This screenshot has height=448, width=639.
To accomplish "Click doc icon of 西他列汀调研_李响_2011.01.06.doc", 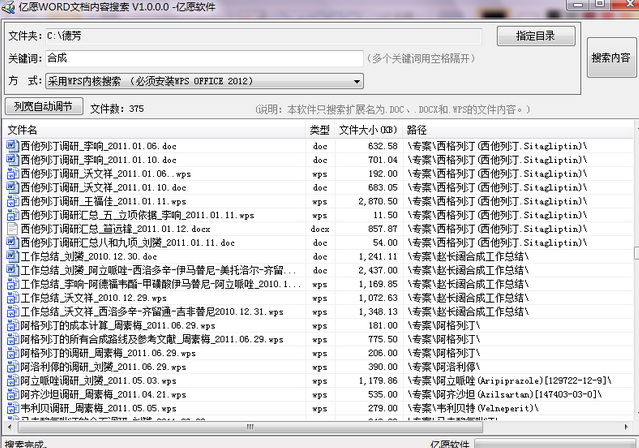I will 13,146.
